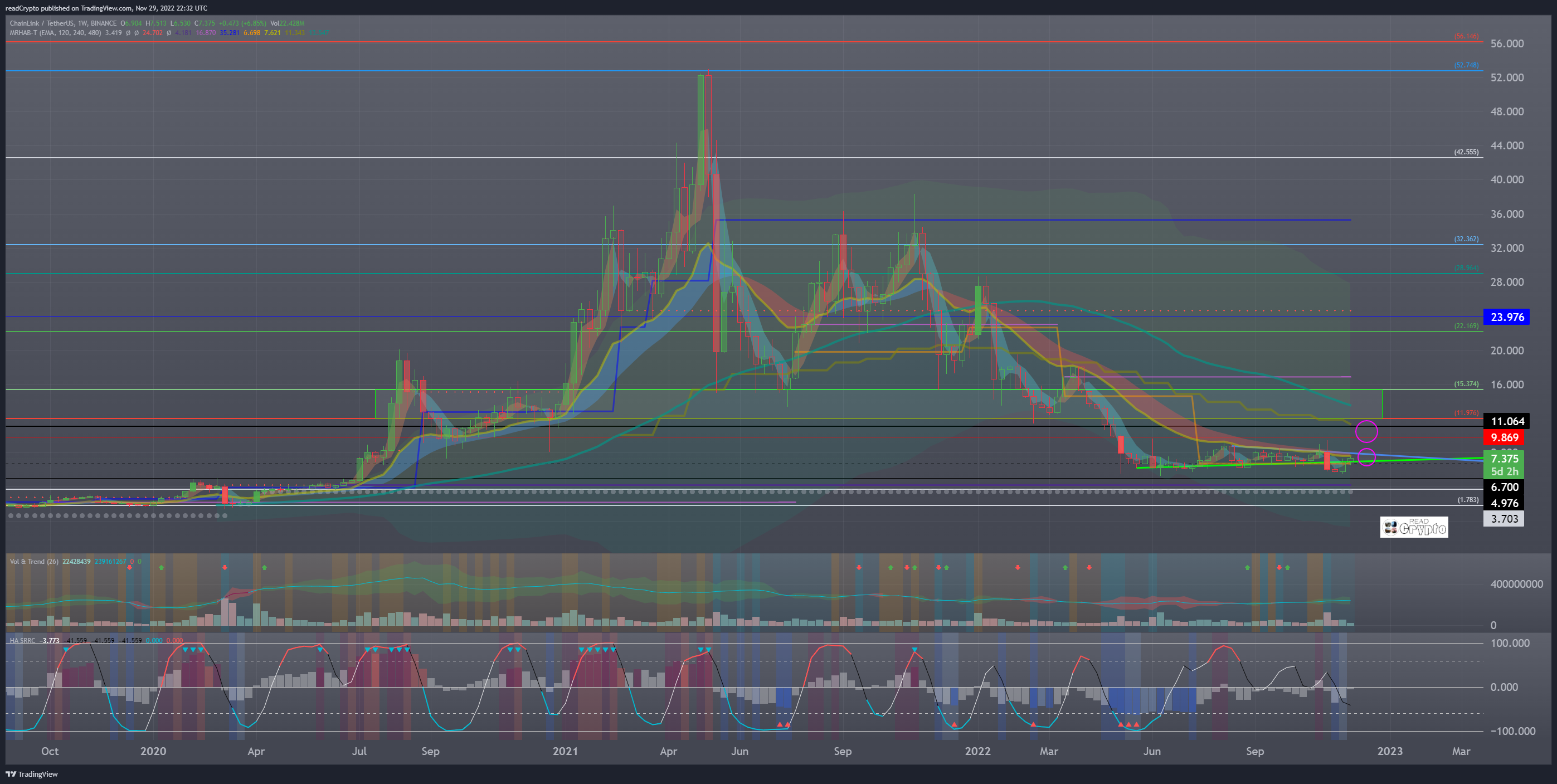Image resolution: width=1557 pixels, height=784 pixels.
Task: Click the 2020 label on time axis
Action: point(153,751)
